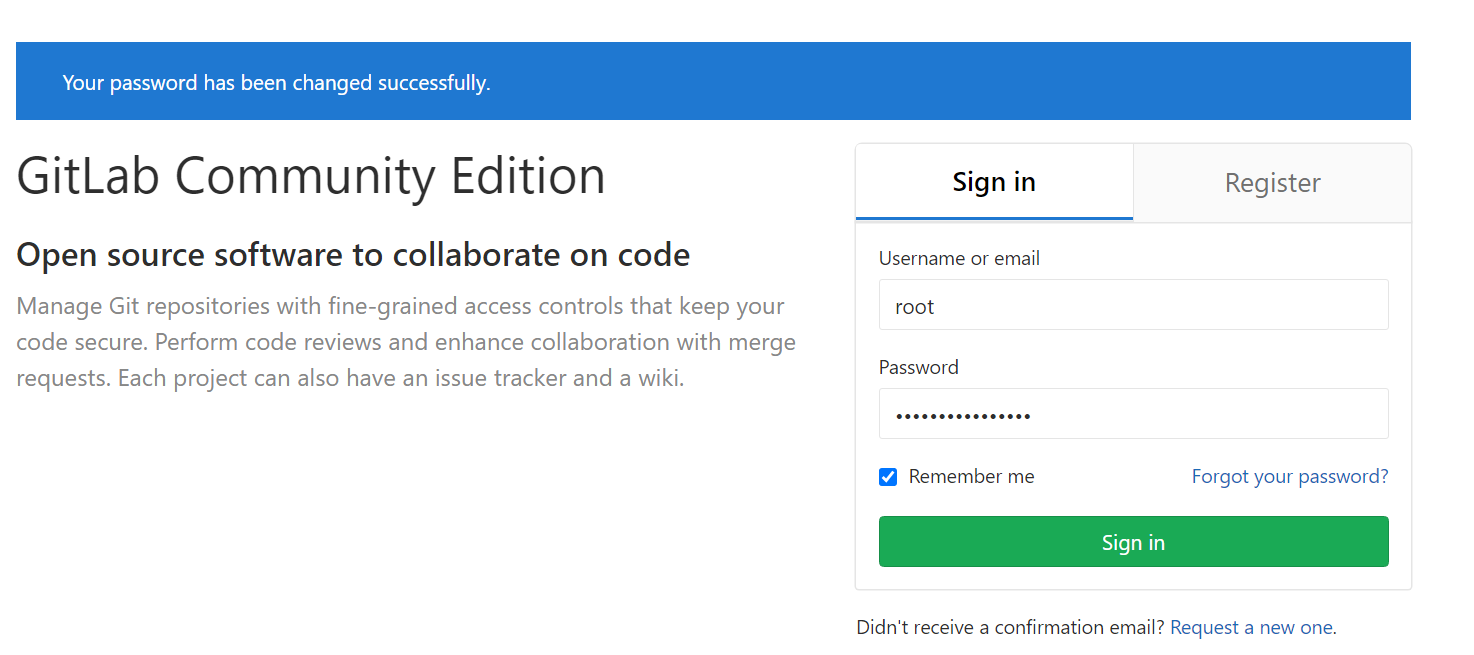Switch to the Register tab
The image size is (1474, 655).
(1272, 182)
